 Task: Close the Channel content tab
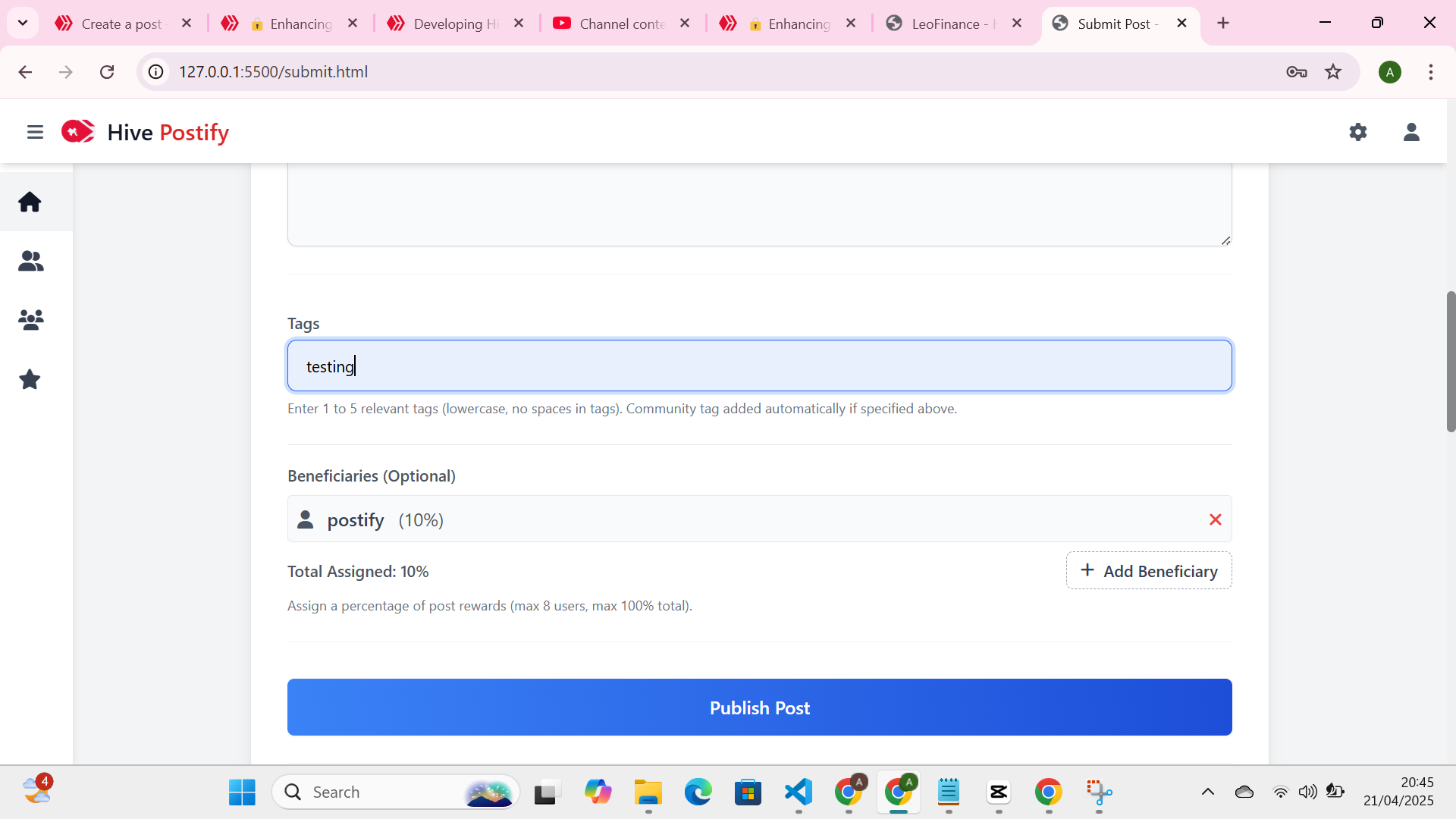coord(685,24)
